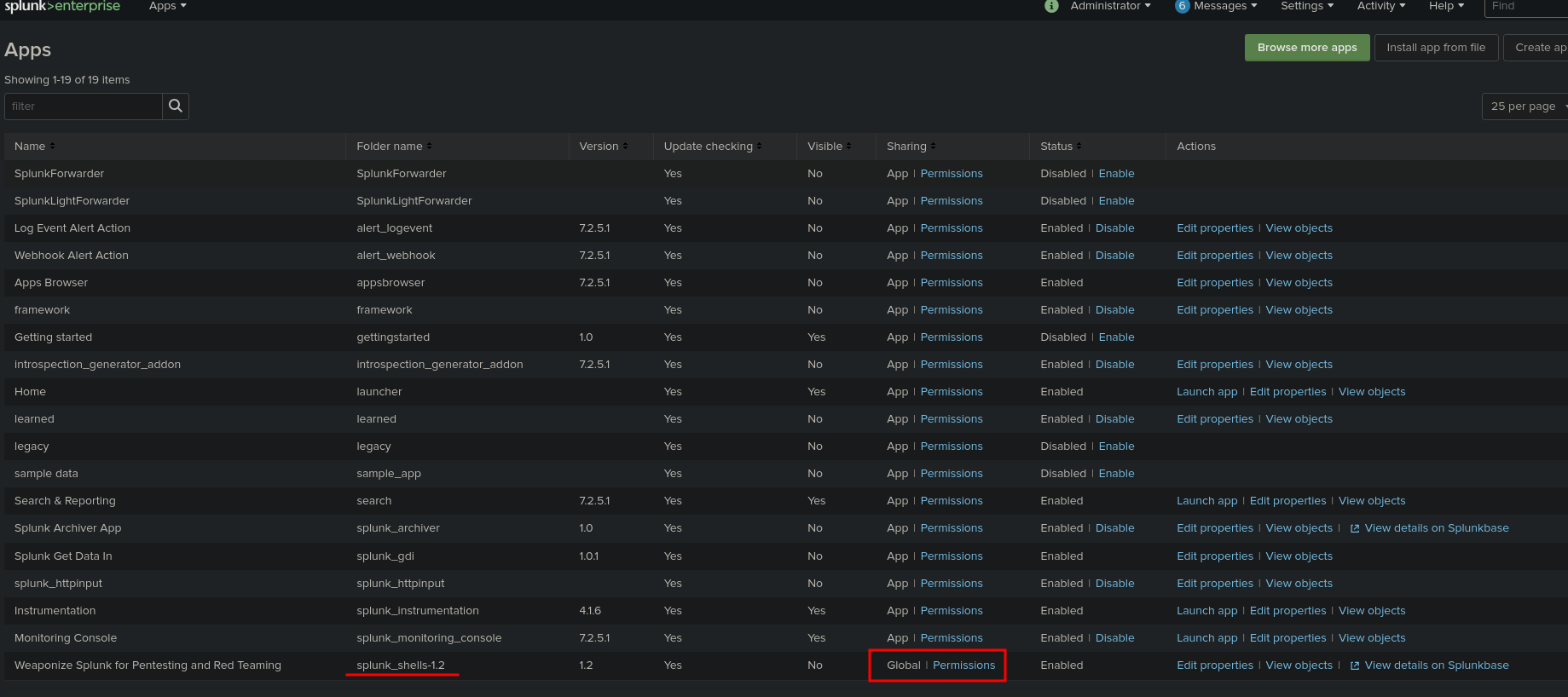
Task: Disable the Splunk Archiver App
Action: [1114, 528]
